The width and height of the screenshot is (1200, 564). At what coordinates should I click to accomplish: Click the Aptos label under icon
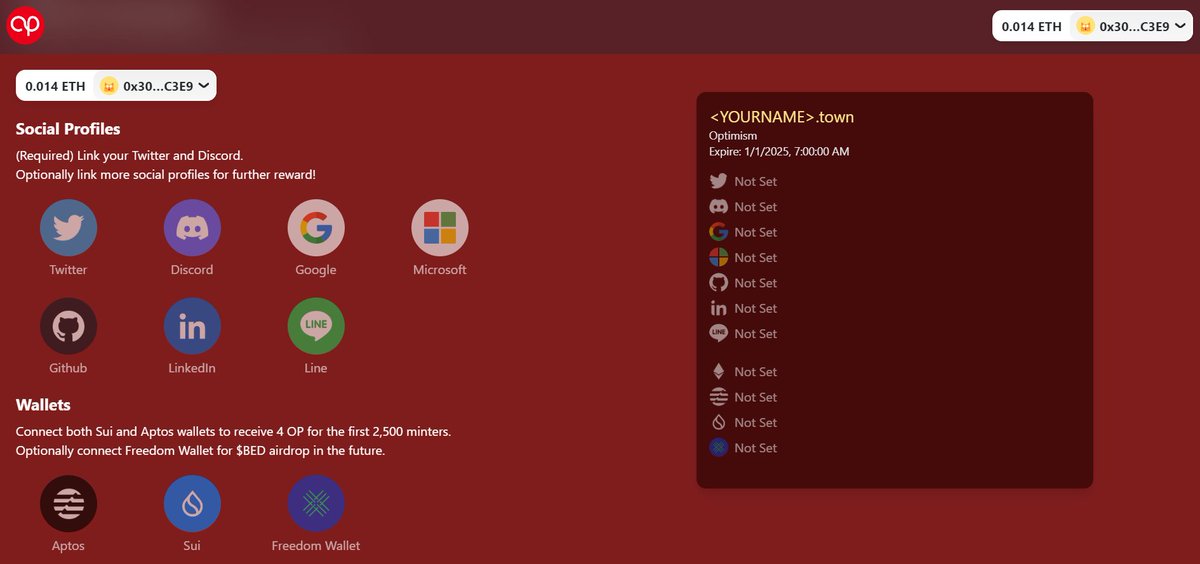68,546
